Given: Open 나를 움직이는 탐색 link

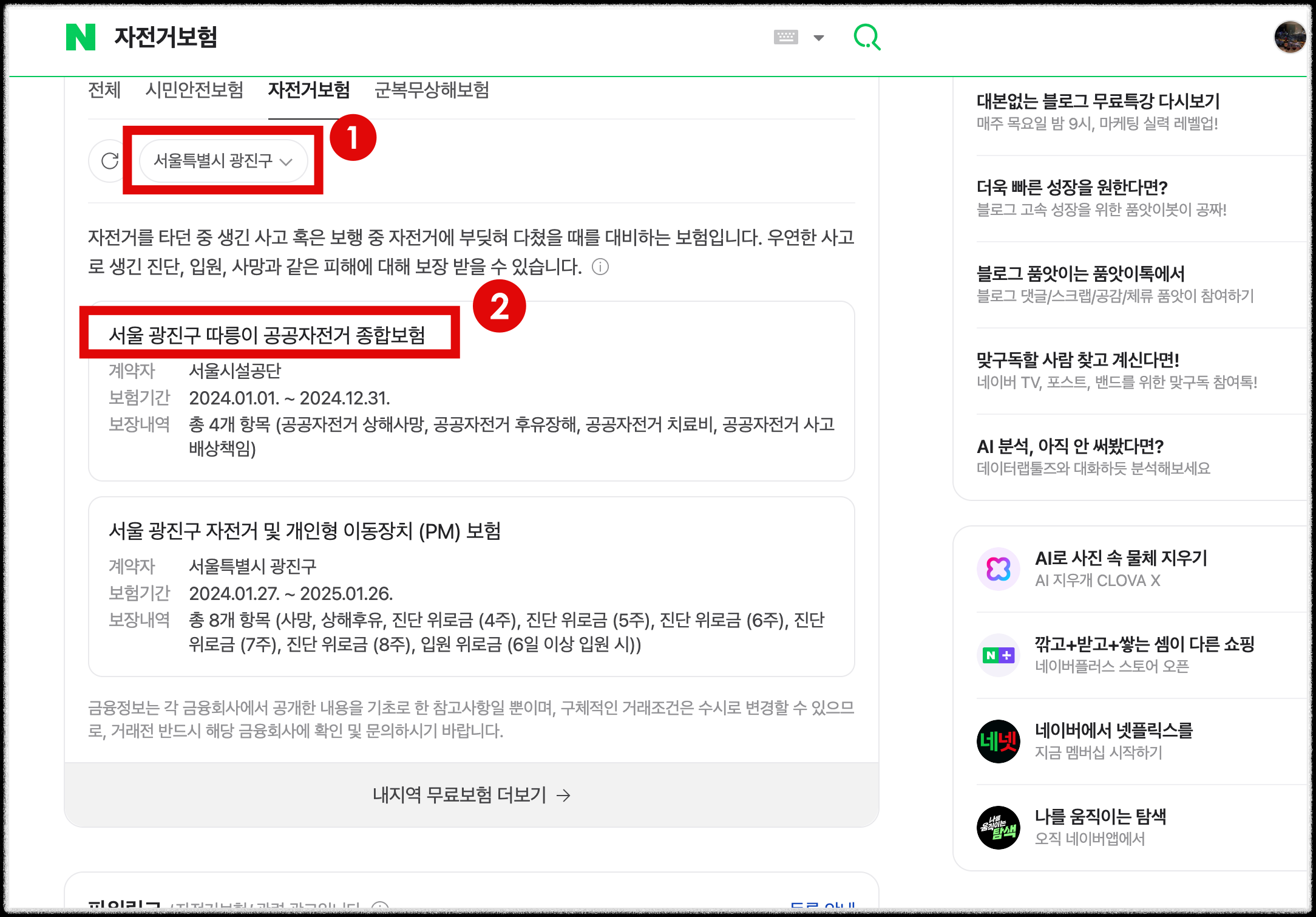Looking at the screenshot, I should coord(1101,816).
